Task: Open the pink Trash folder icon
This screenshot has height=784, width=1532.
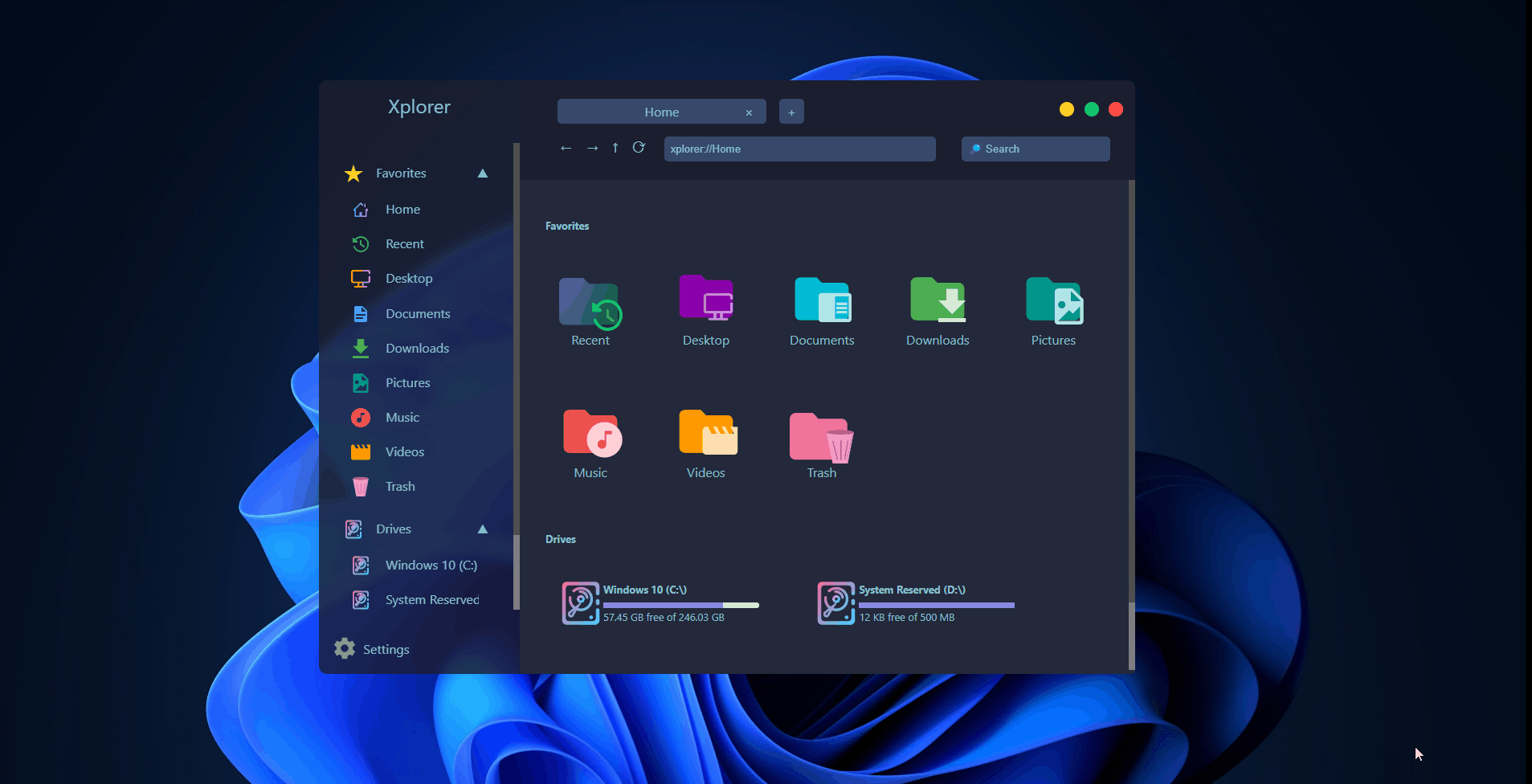Action: (x=822, y=438)
